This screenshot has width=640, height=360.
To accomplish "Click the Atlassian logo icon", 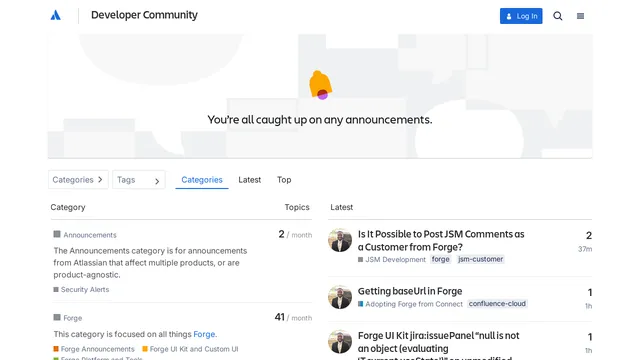I will [x=56, y=16].
